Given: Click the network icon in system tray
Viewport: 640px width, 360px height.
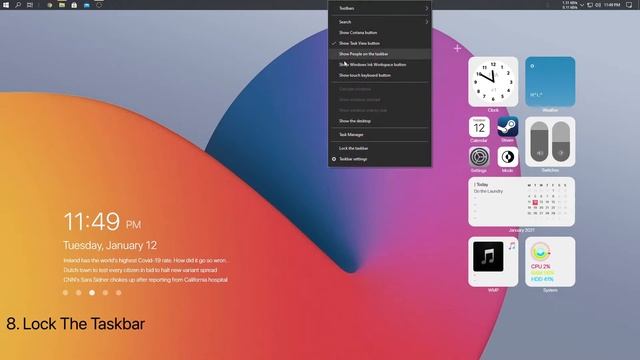Looking at the screenshot, I should (590, 5).
